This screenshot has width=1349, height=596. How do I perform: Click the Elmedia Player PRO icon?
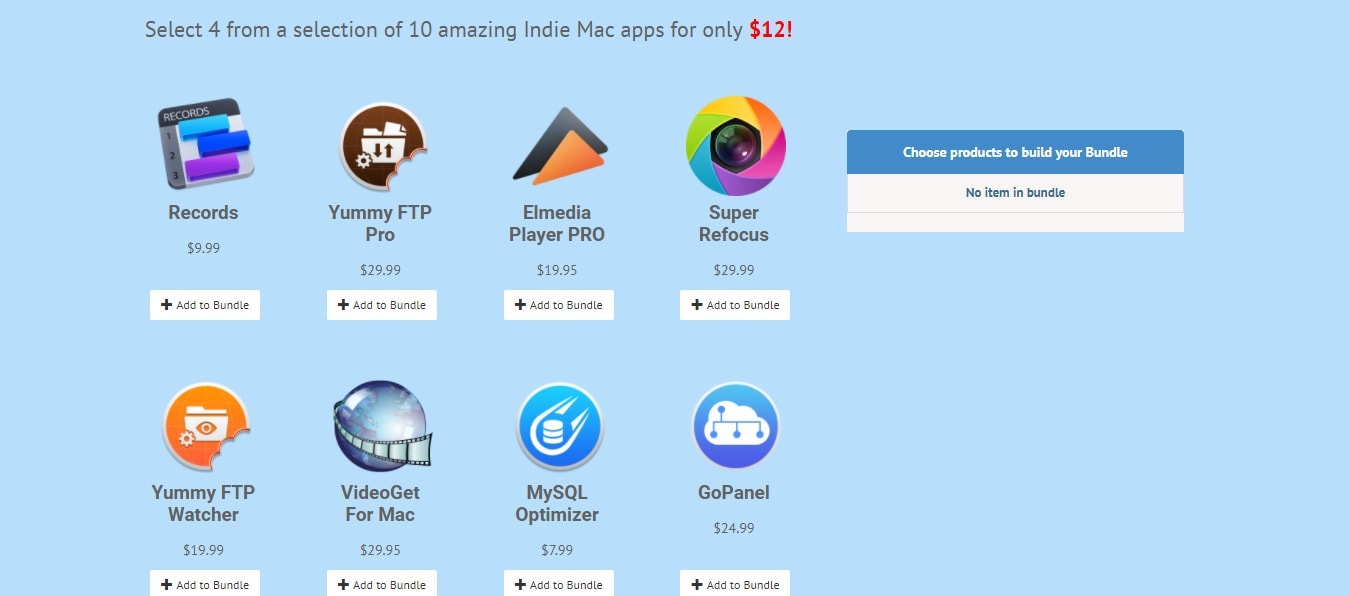click(x=559, y=145)
